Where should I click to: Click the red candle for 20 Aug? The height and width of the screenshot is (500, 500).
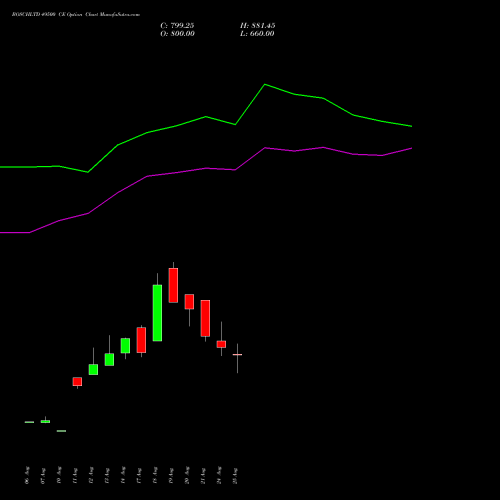189,302
